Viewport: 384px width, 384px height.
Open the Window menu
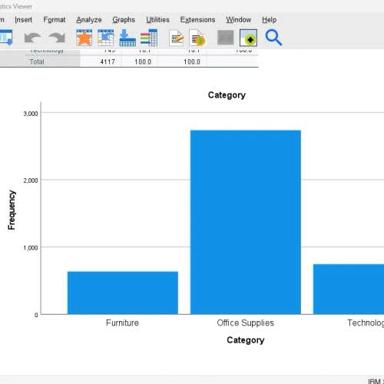[x=238, y=20]
